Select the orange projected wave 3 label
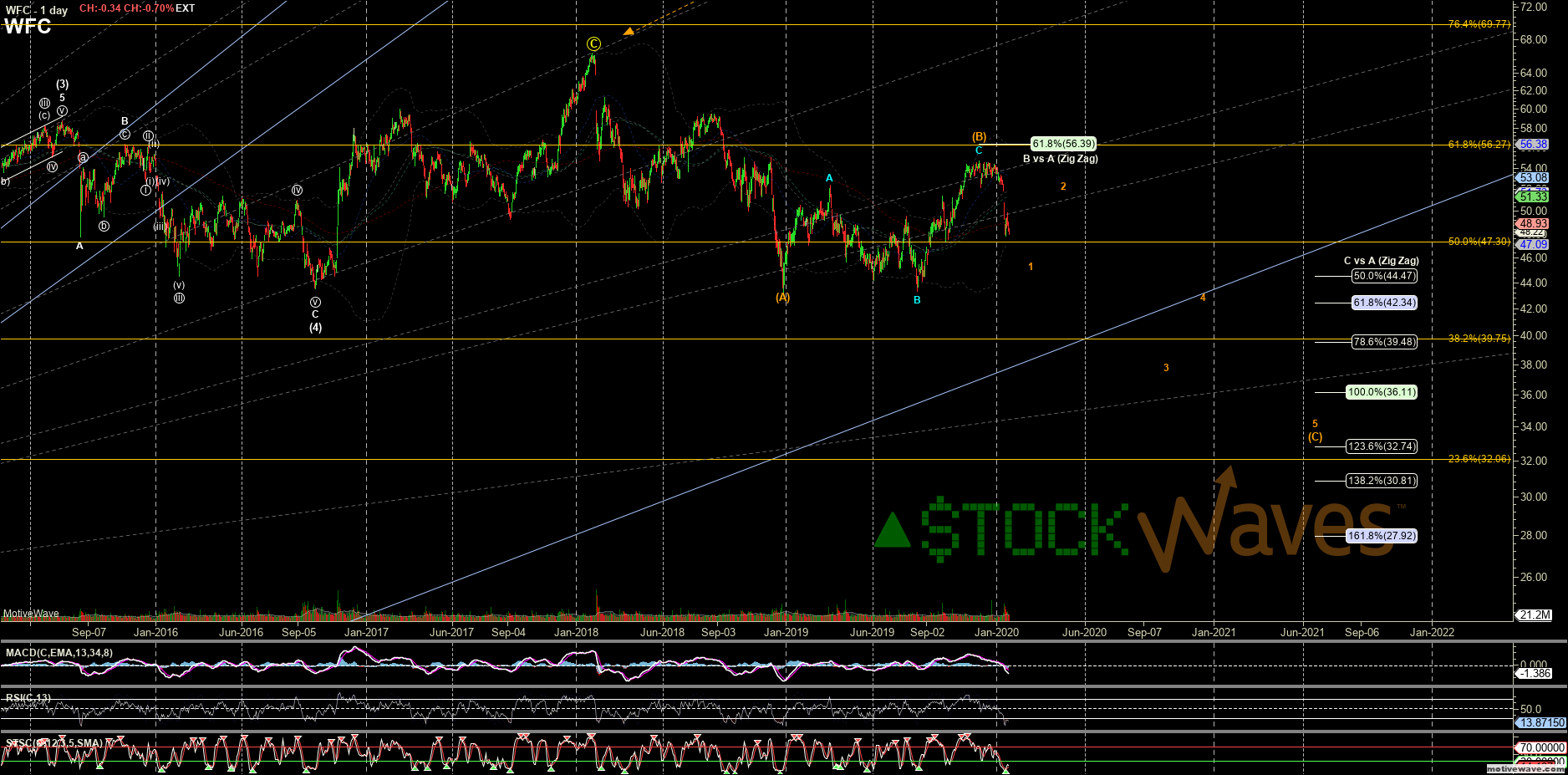1568x775 pixels. [x=1166, y=368]
